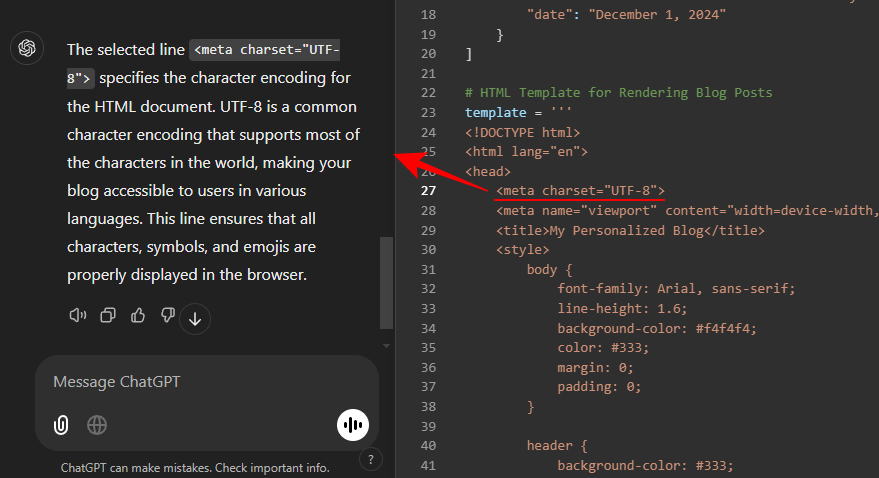The width and height of the screenshot is (879, 478).
Task: Click code line 27 meta charset UTF-8
Action: [x=580, y=191]
